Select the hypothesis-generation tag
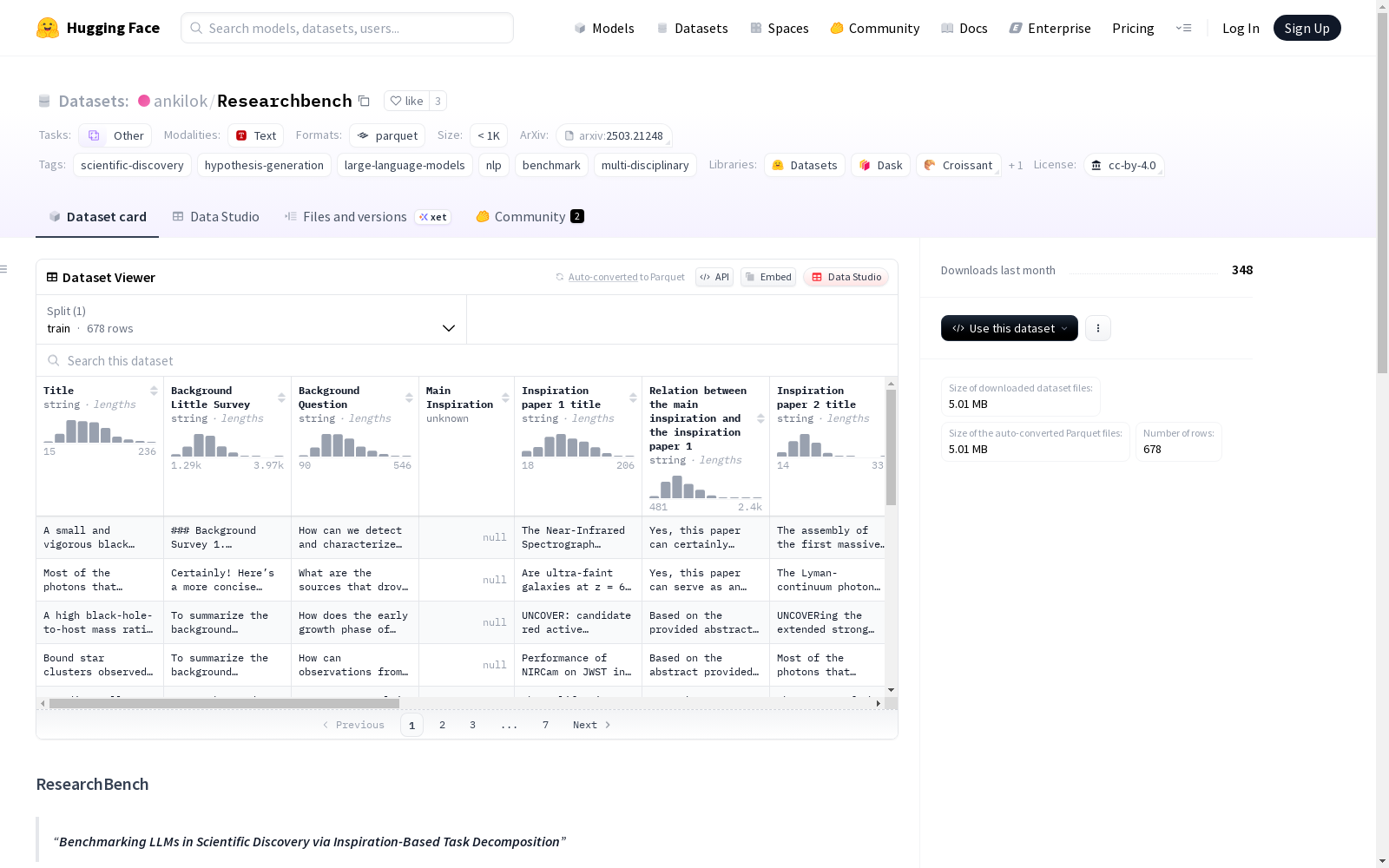 pos(264,165)
